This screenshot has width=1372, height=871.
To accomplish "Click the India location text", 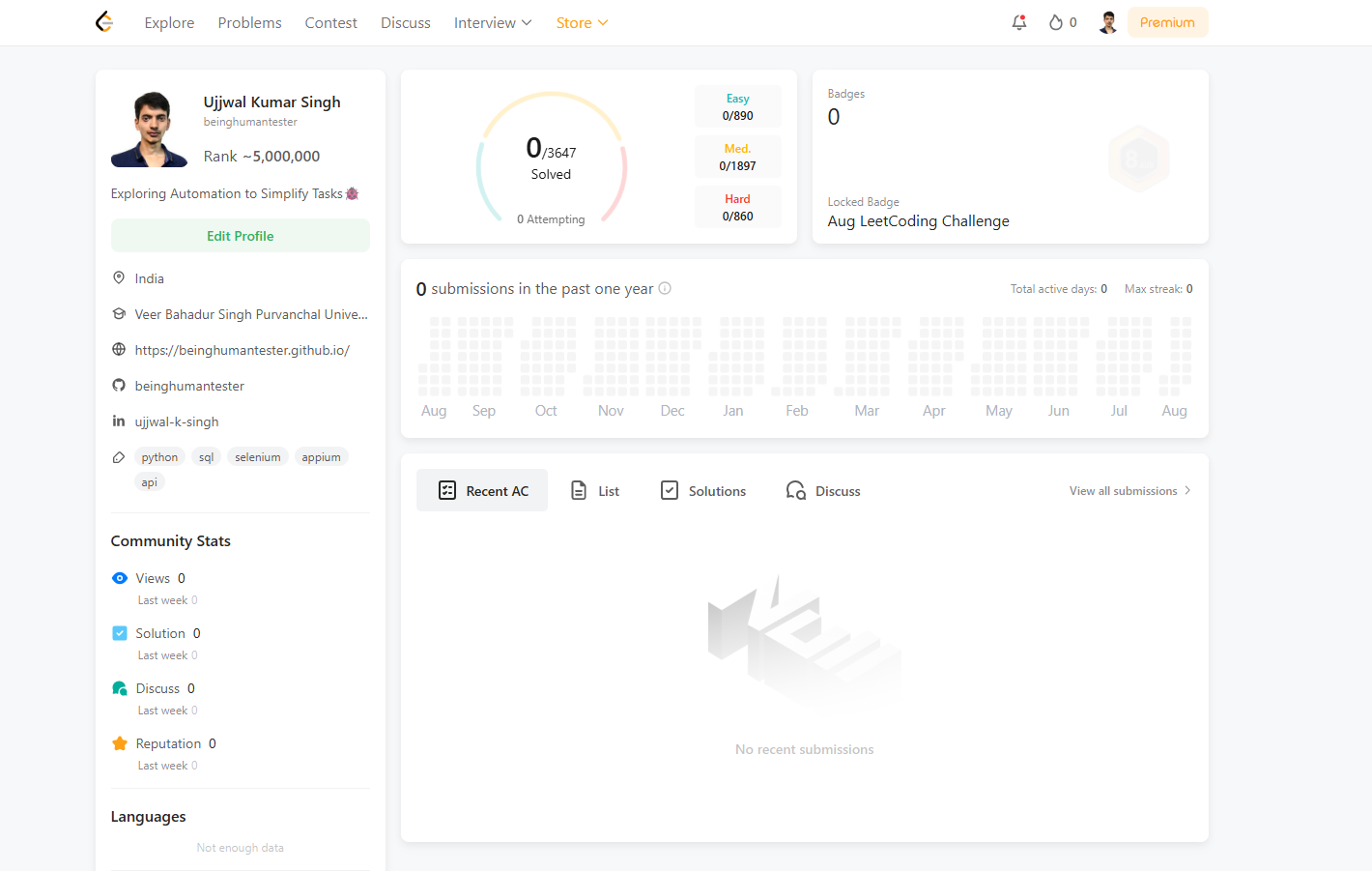I will [x=150, y=278].
